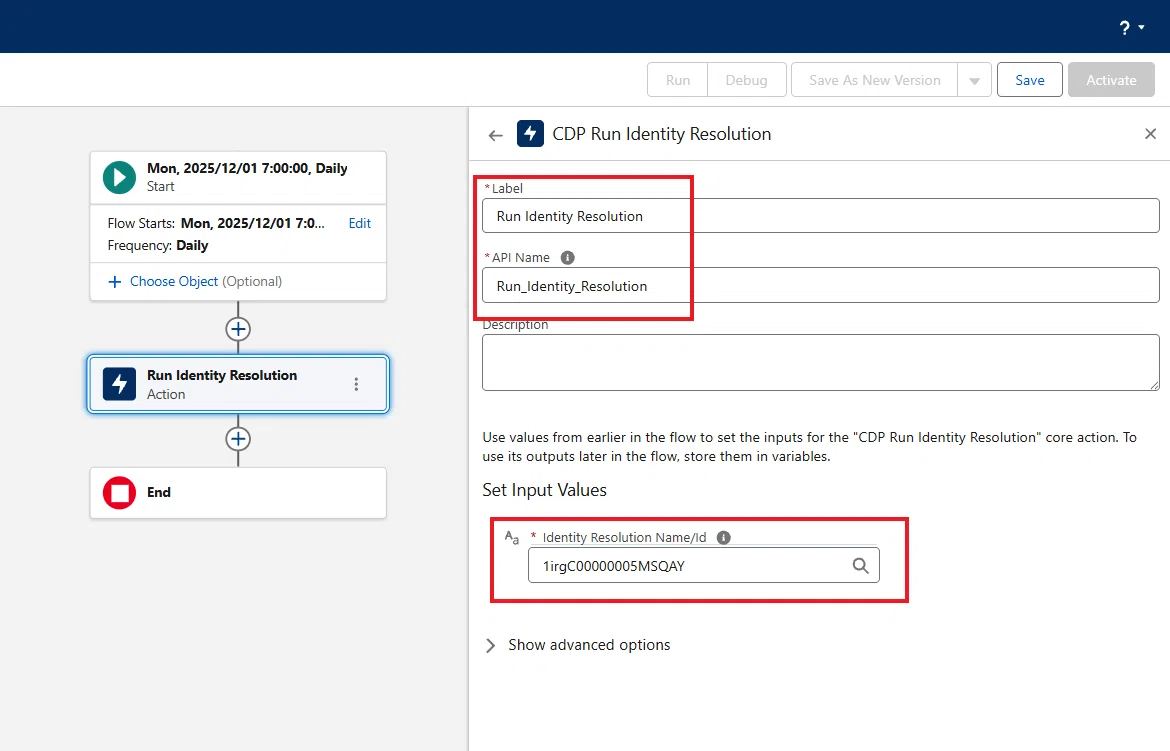
Task: Expand Show advanced options
Action: click(577, 645)
